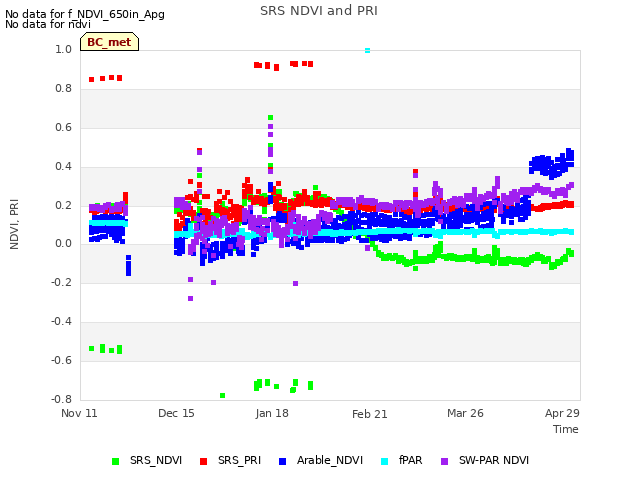The width and height of the screenshot is (640, 480).
Task: Click the Apr 29 x-axis label
Action: [562, 413]
